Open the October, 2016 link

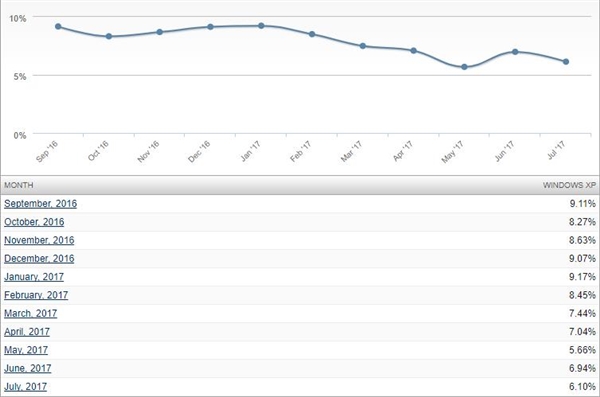click(x=34, y=222)
